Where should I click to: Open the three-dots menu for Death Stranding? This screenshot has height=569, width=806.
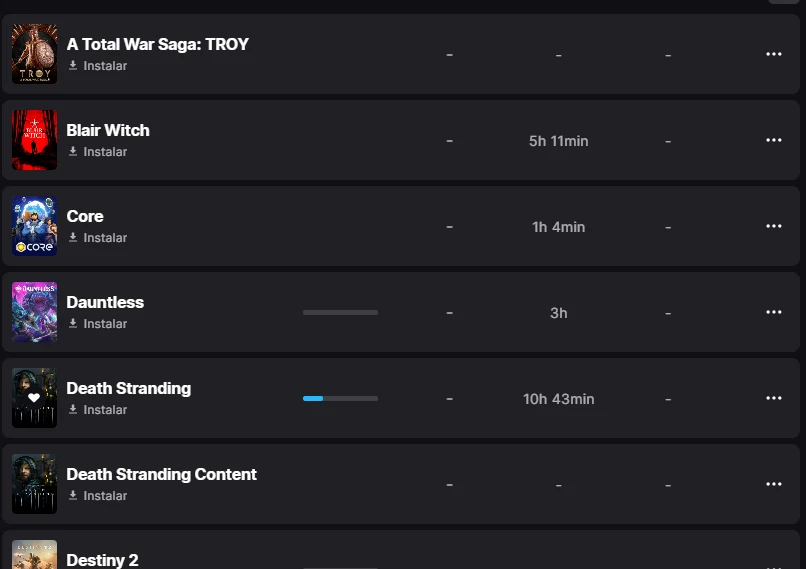tap(773, 398)
